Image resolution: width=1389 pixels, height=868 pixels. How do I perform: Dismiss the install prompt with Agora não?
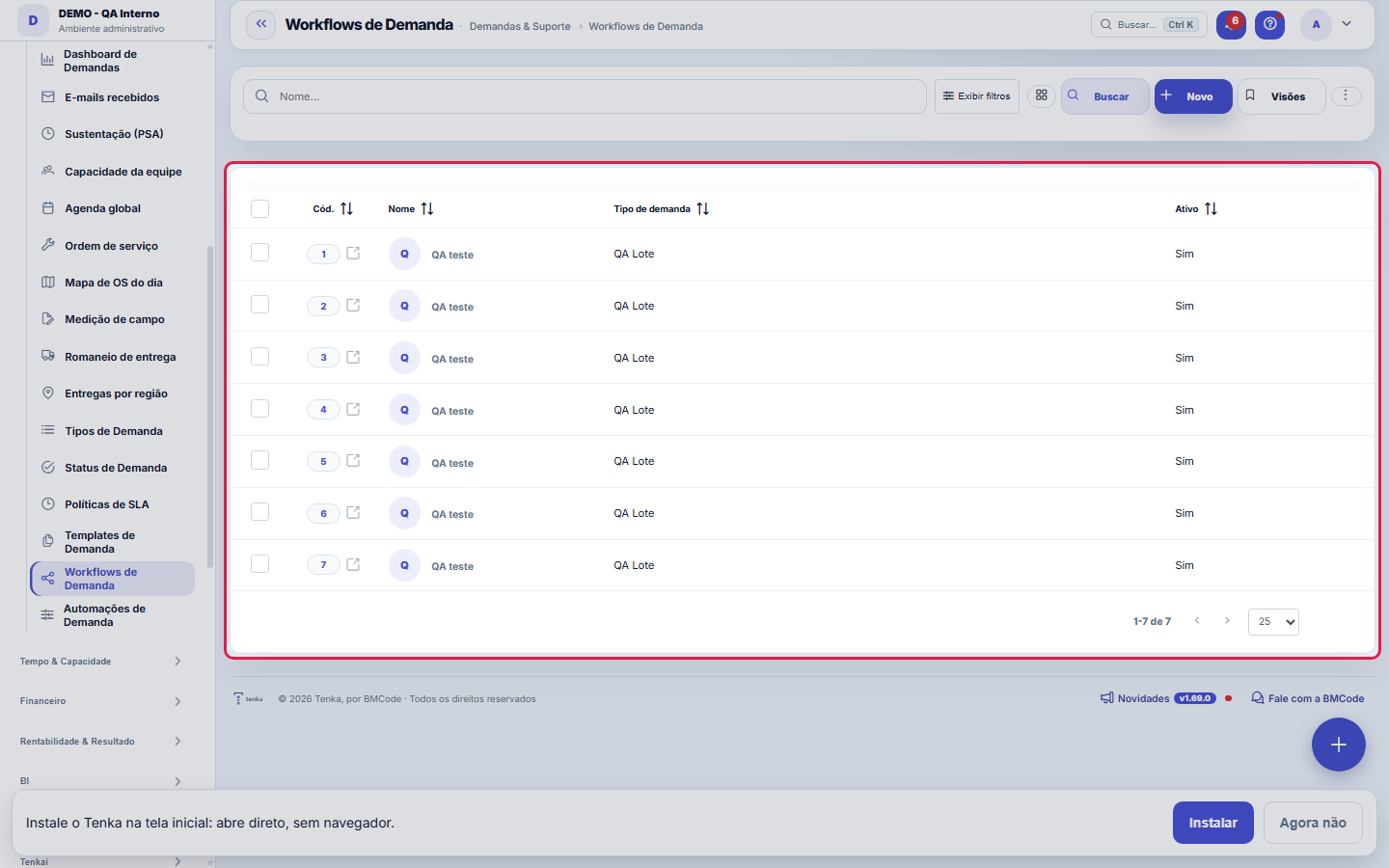point(1313,823)
